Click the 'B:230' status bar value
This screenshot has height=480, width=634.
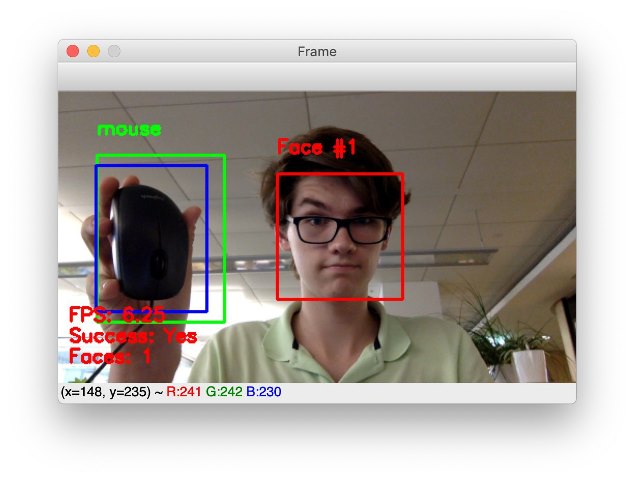click(264, 391)
